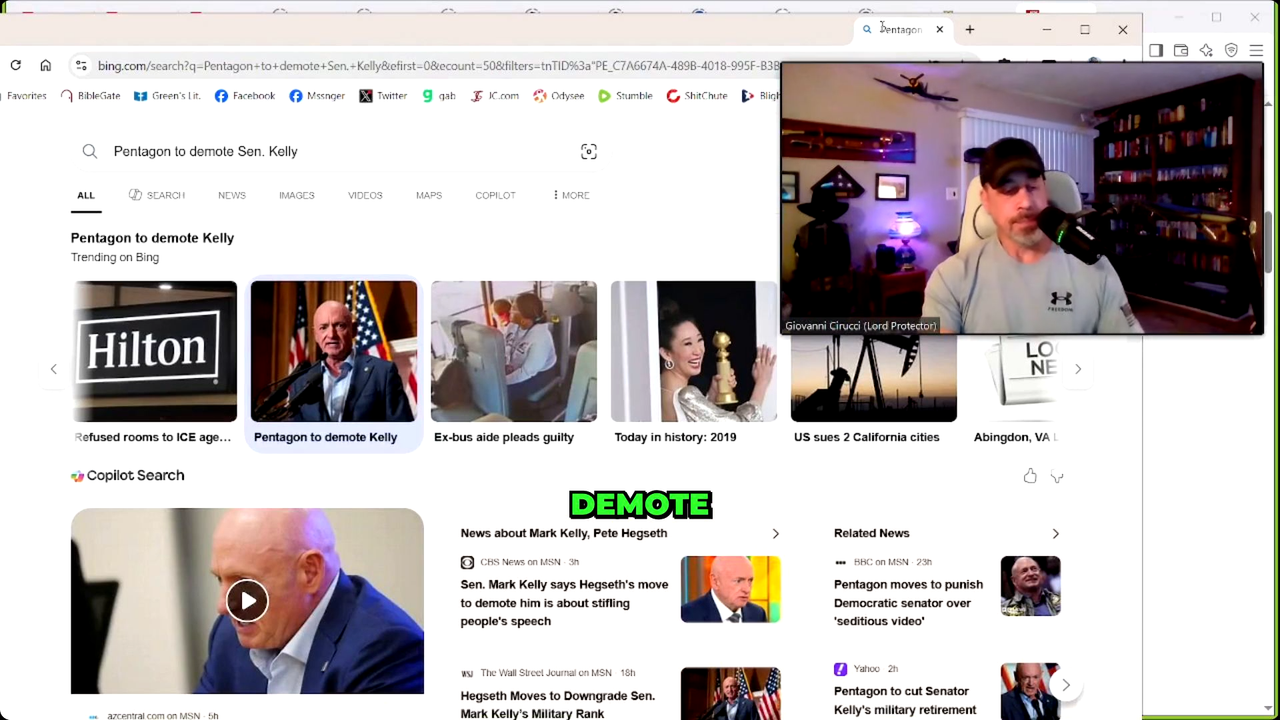Screen dimensions: 1280x720
Task: Open CBS article about Kelly stifling speech
Action: (x=564, y=602)
